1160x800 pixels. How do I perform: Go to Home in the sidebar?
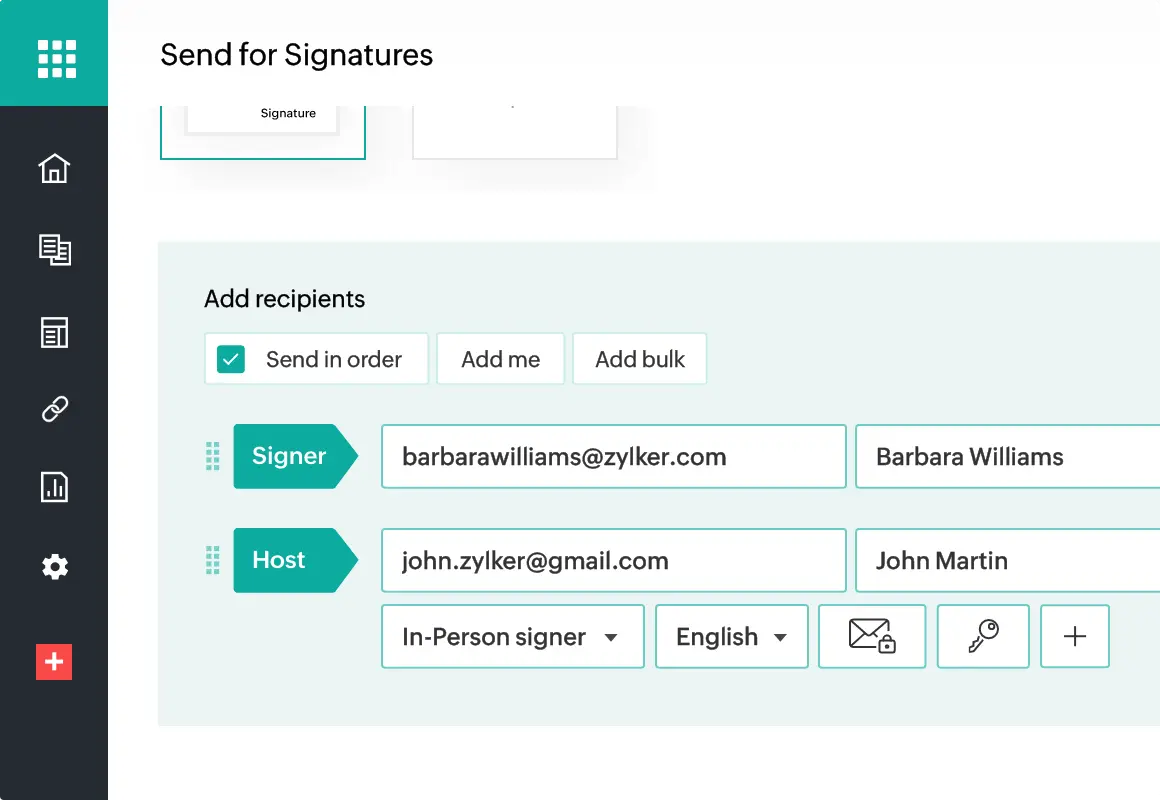54,168
